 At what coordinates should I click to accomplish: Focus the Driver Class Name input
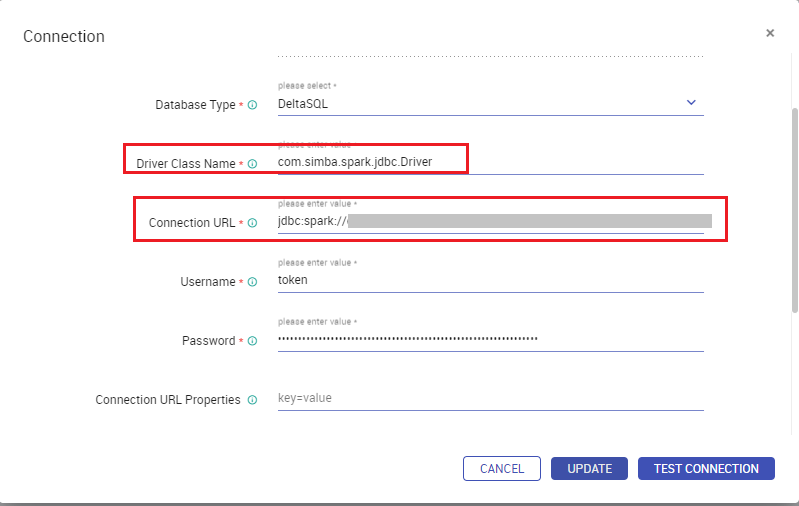(491, 162)
